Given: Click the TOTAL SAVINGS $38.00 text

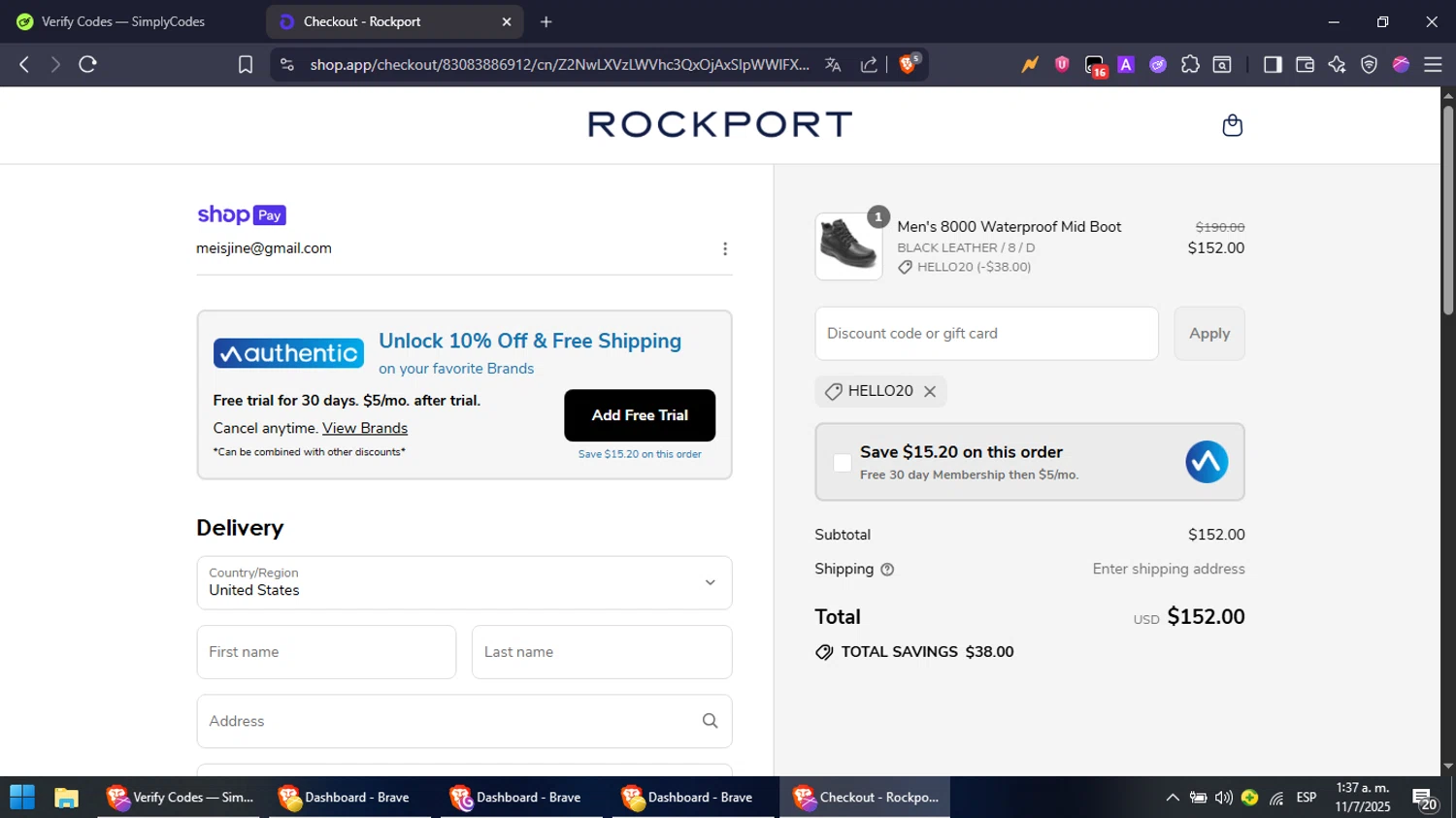Looking at the screenshot, I should pos(927,652).
